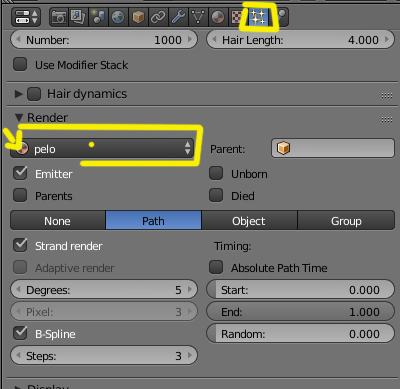This screenshot has width=400, height=389.
Task: Open the Texture properties checker tab
Action: coord(237,17)
